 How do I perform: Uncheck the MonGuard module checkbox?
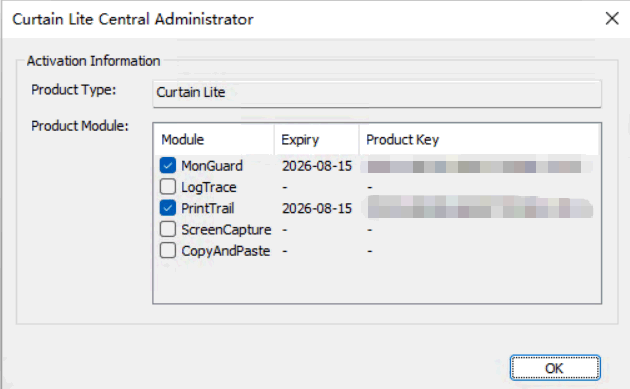[x=168, y=165]
